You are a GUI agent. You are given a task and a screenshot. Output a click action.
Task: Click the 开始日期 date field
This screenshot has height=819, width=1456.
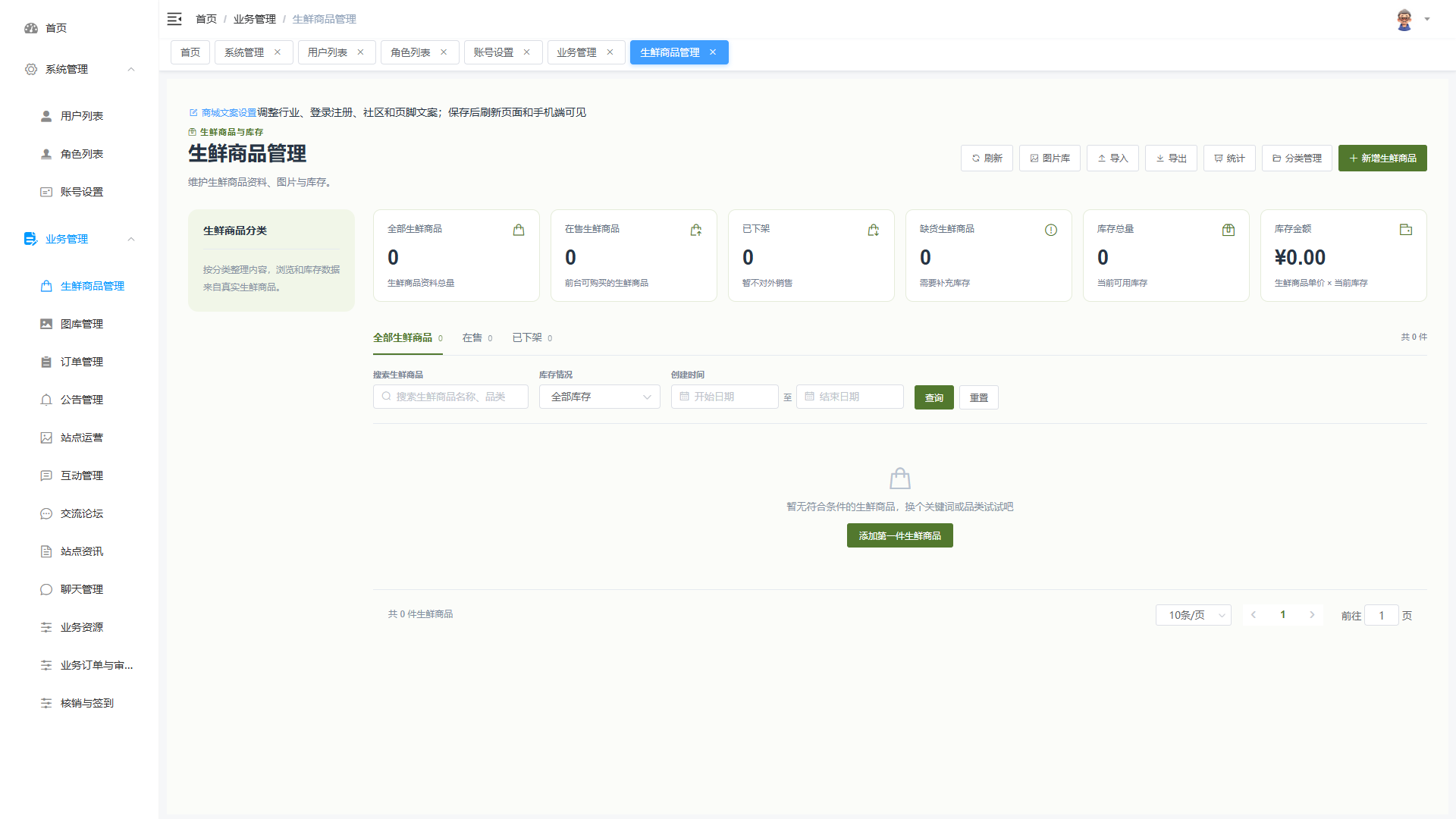[725, 397]
